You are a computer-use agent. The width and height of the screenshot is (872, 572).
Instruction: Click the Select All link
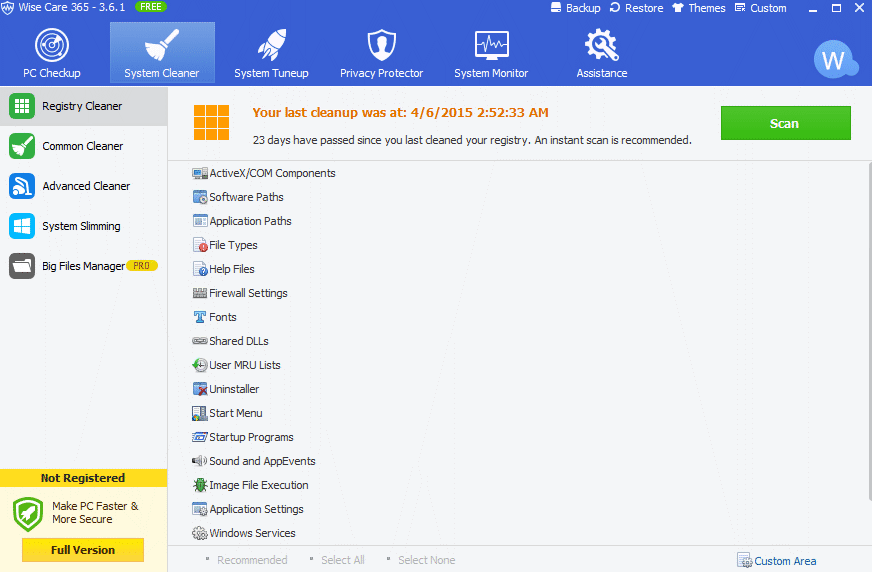coord(343,560)
